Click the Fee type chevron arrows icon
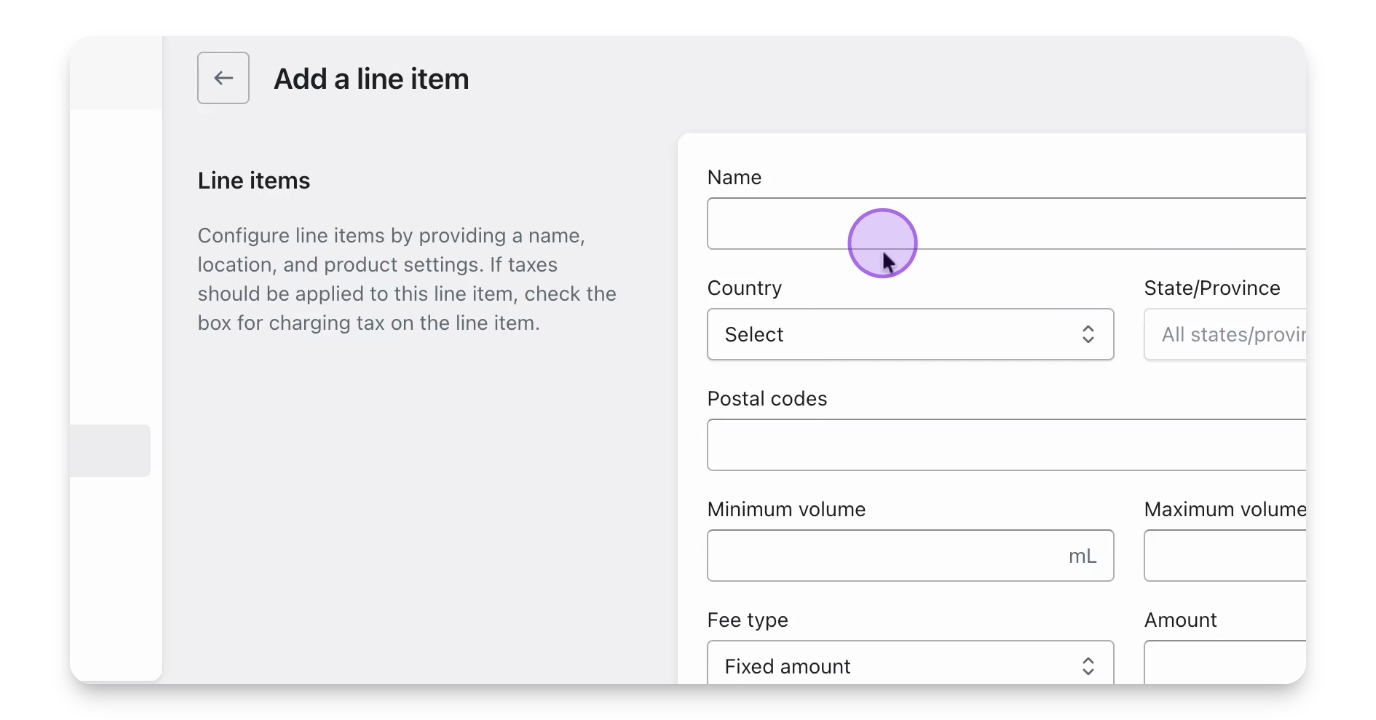Image resolution: width=1376 pixels, height=720 pixels. [1088, 666]
